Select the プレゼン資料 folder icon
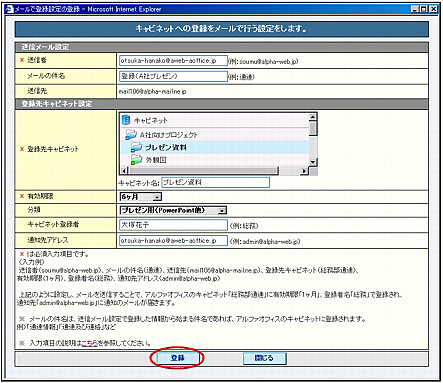Viewport: 443px width, 383px height. pyautogui.click(x=136, y=147)
